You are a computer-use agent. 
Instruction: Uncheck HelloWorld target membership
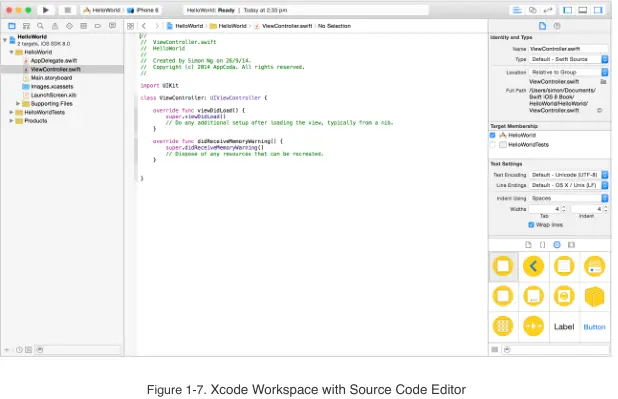(x=492, y=135)
